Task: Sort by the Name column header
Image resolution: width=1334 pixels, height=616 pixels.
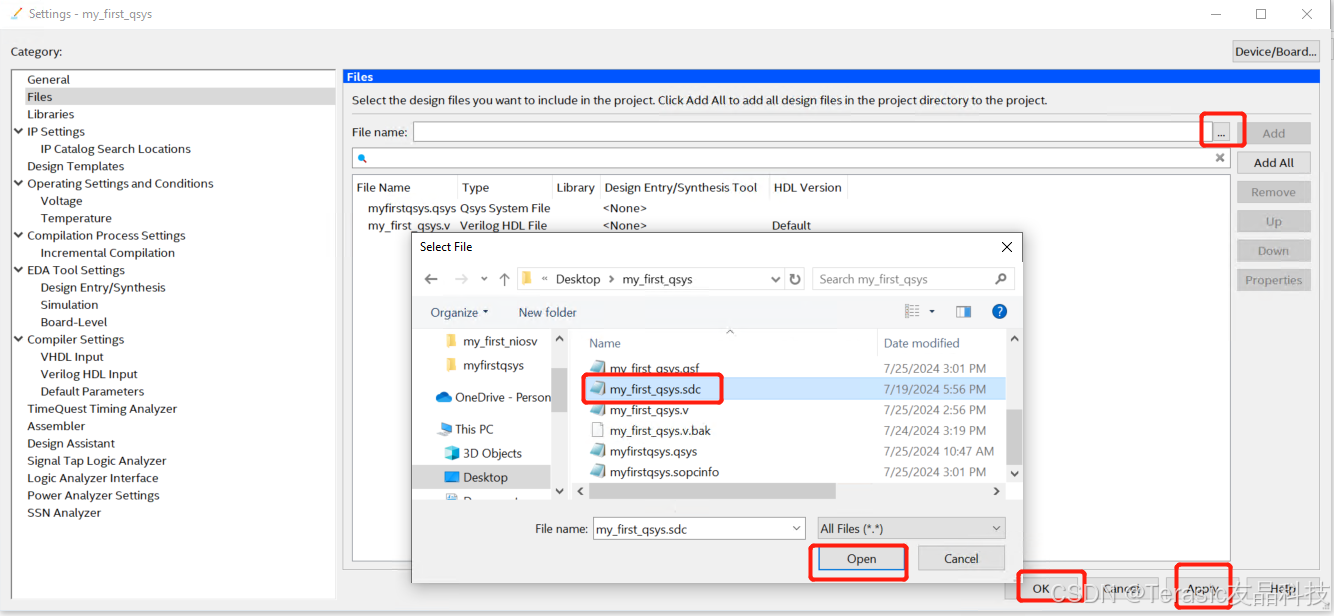Action: pyautogui.click(x=604, y=343)
